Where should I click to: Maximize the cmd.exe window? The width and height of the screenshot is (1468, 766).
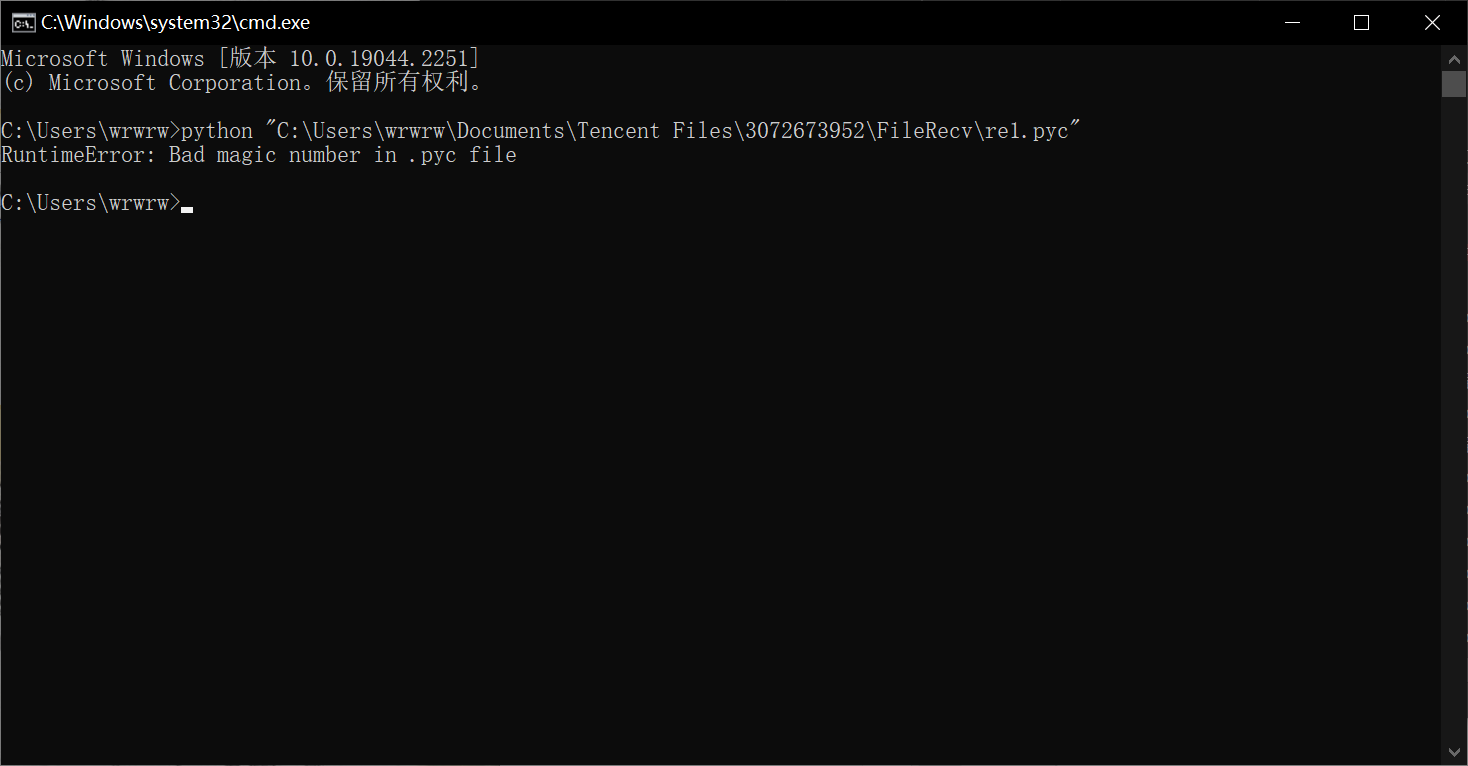click(x=1361, y=23)
